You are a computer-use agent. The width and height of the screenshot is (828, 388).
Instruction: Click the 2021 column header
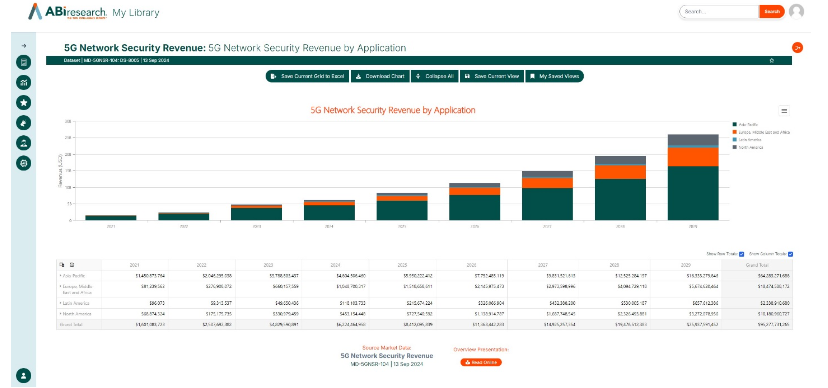click(135, 265)
